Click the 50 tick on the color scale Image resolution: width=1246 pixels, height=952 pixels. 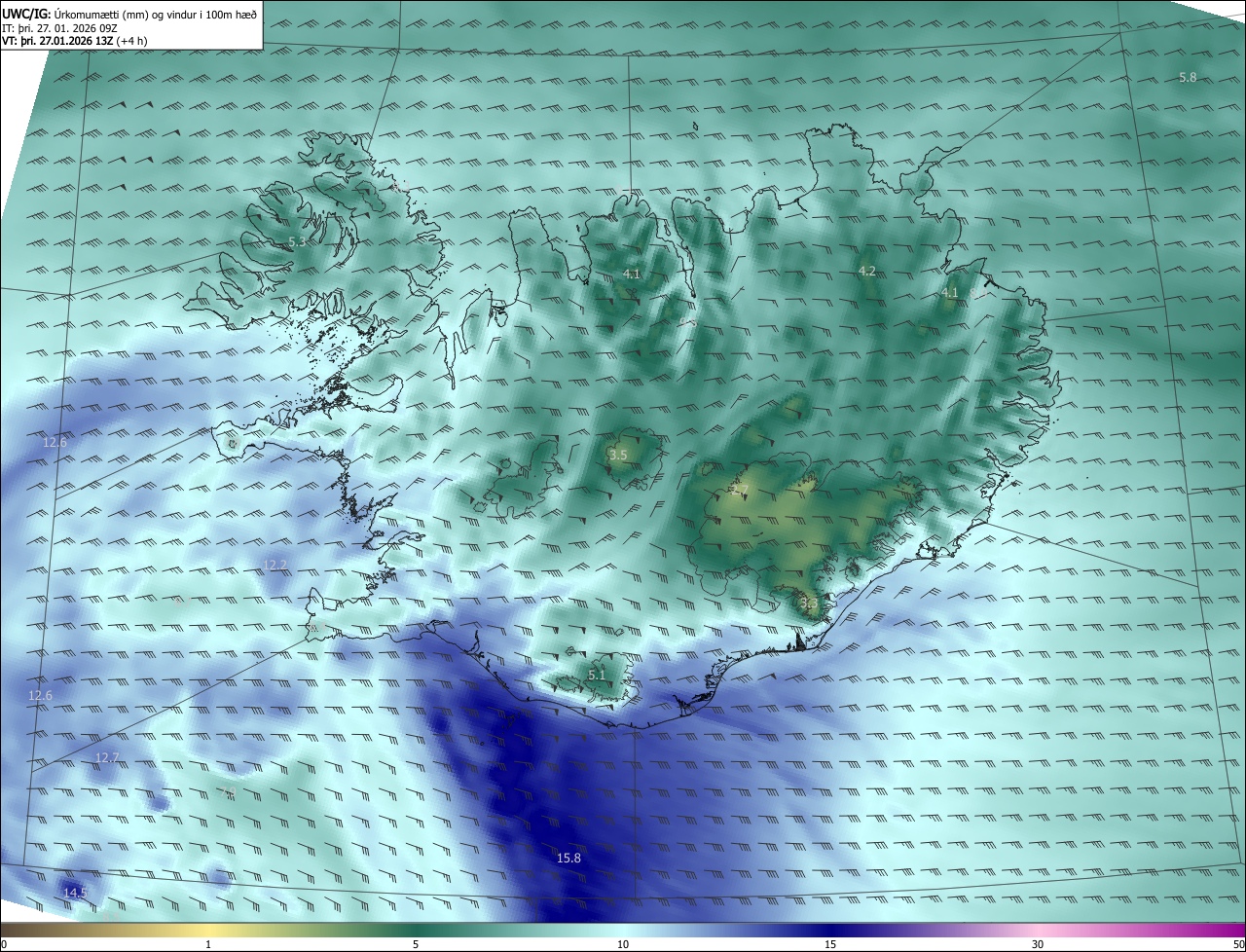1238,944
